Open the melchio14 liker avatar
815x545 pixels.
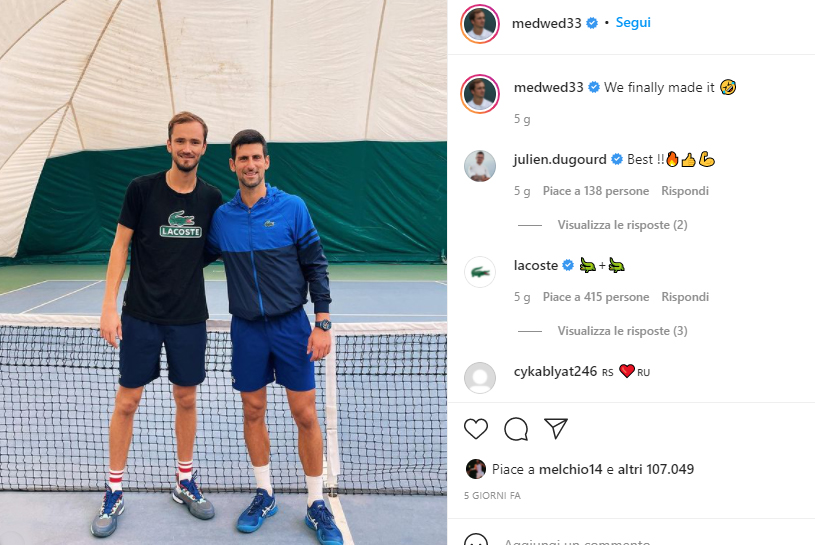coord(476,469)
